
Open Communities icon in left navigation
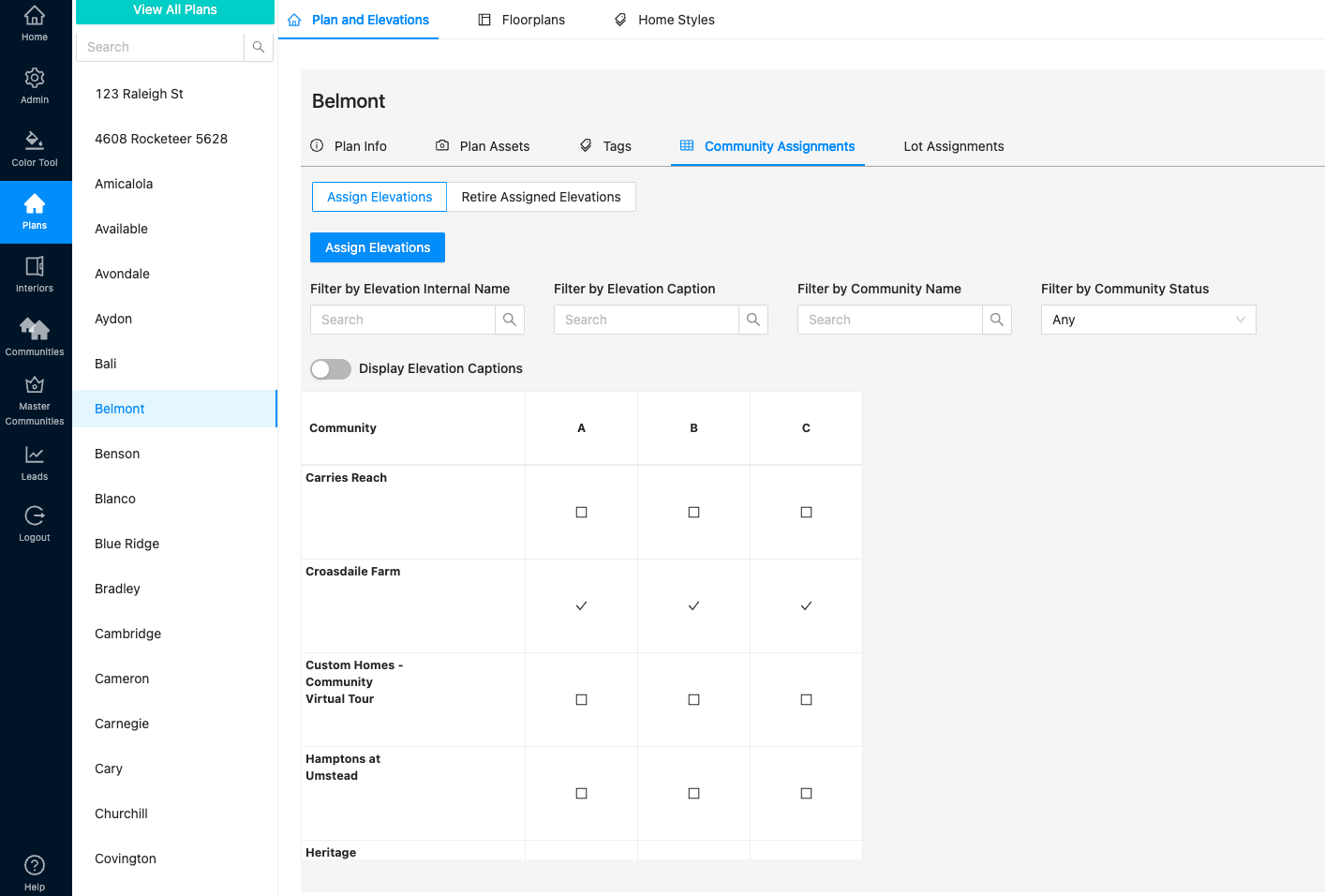[x=35, y=330]
